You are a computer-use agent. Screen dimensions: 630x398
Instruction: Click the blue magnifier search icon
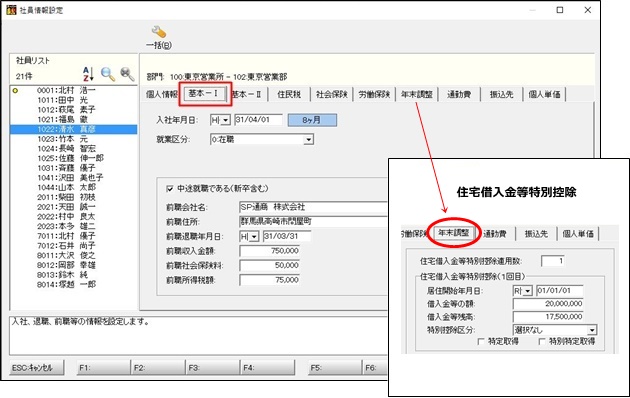[x=108, y=74]
